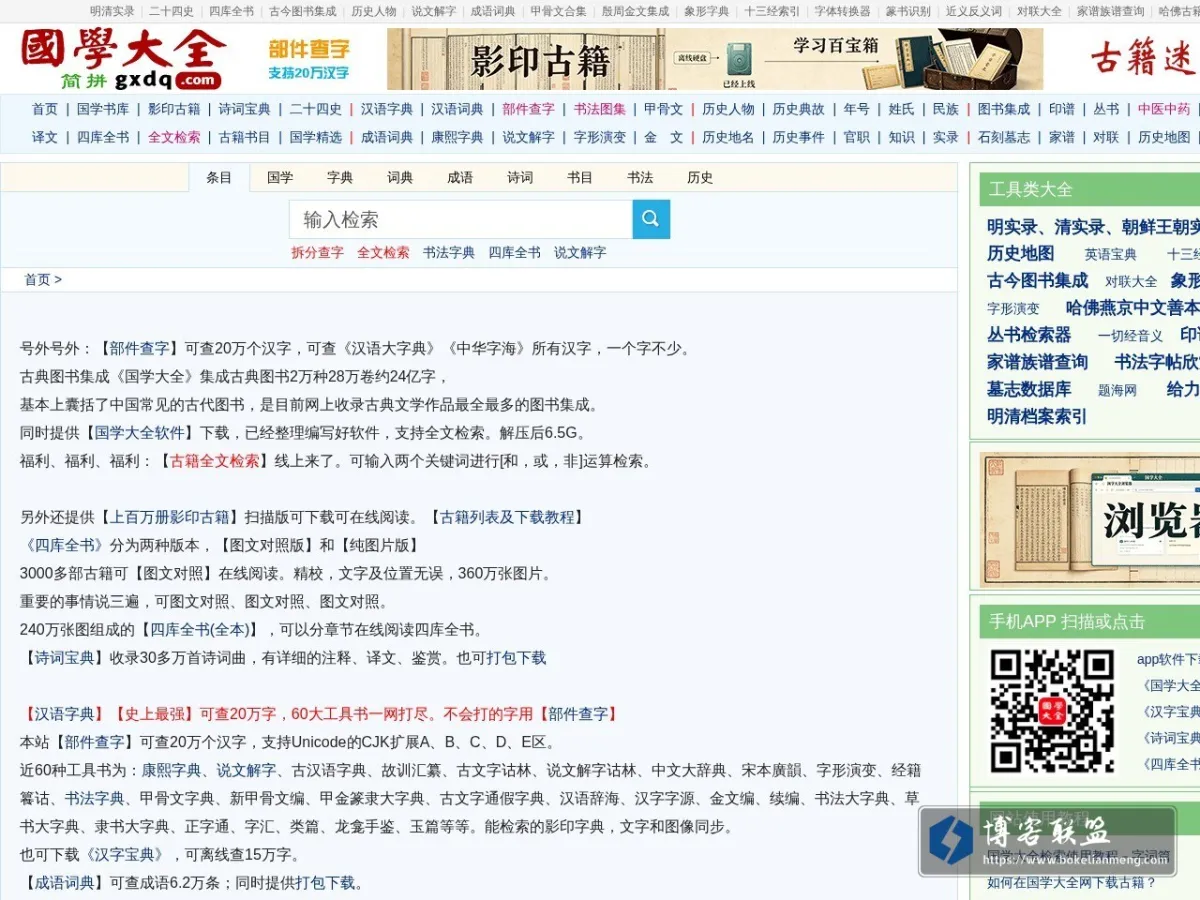The height and width of the screenshot is (900, 1200).
Task: Switch to the 国学 search tab
Action: [280, 177]
